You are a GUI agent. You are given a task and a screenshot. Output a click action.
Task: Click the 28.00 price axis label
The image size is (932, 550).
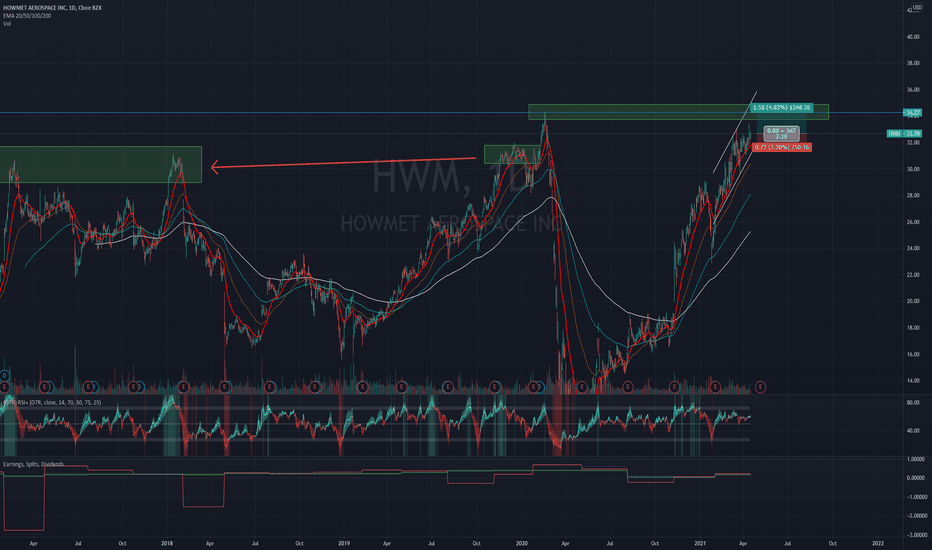[x=912, y=195]
